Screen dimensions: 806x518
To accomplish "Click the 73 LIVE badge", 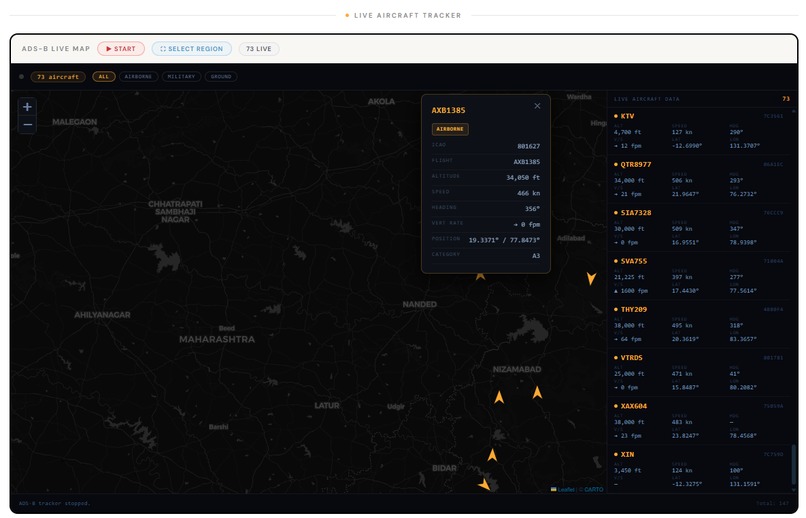I will (x=259, y=49).
